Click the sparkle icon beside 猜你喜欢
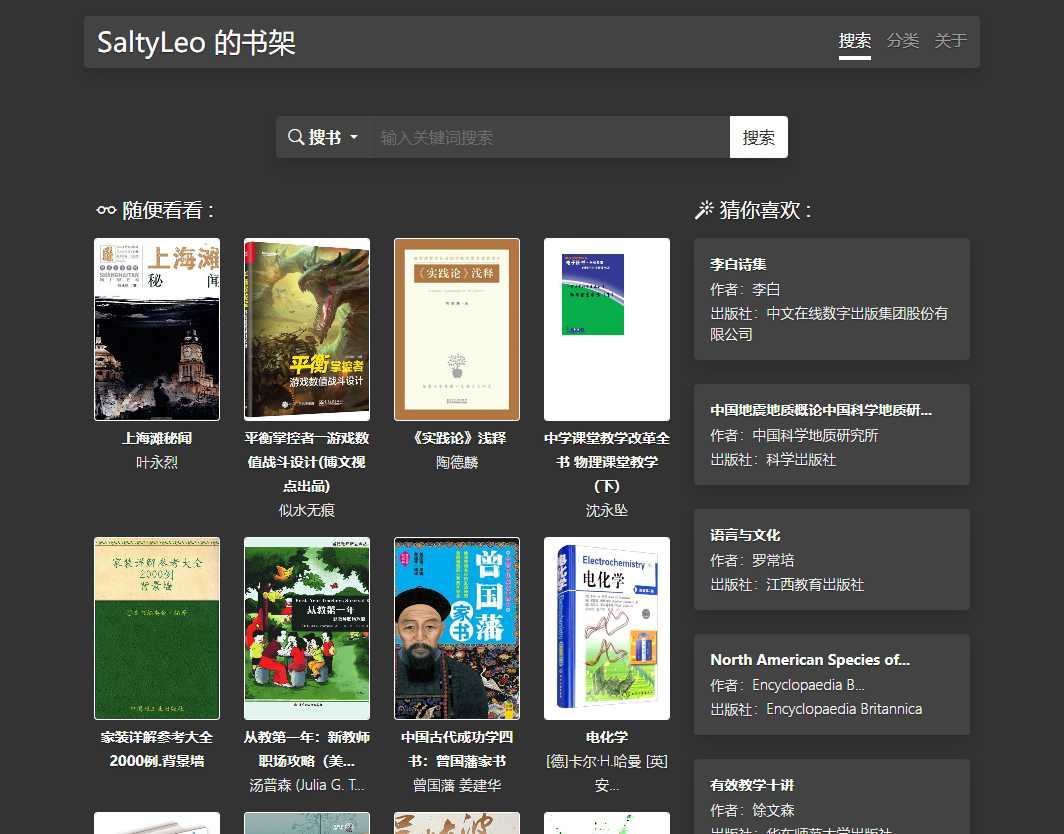1064x834 pixels. (x=703, y=210)
